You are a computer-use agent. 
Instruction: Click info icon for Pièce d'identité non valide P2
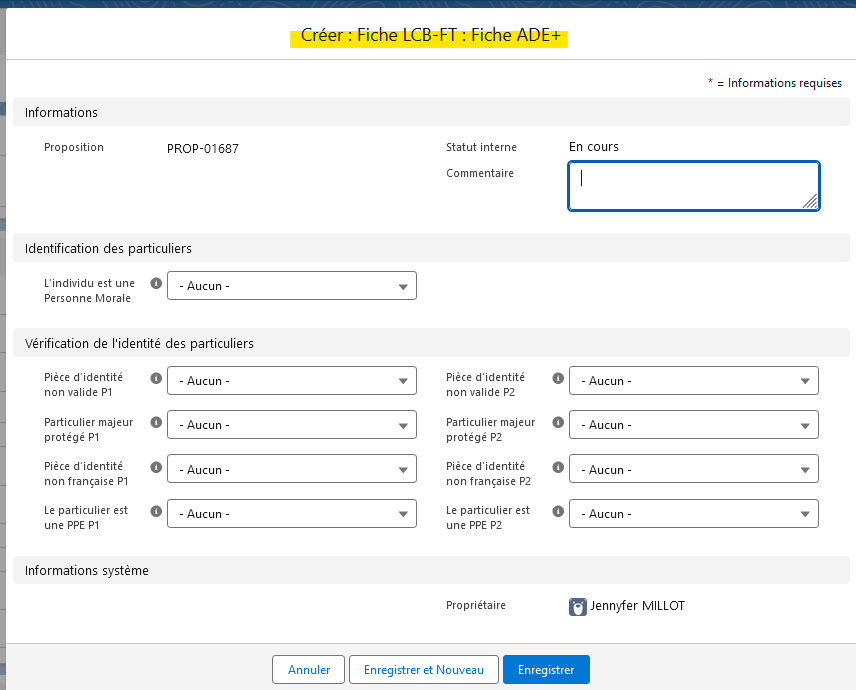(x=558, y=379)
